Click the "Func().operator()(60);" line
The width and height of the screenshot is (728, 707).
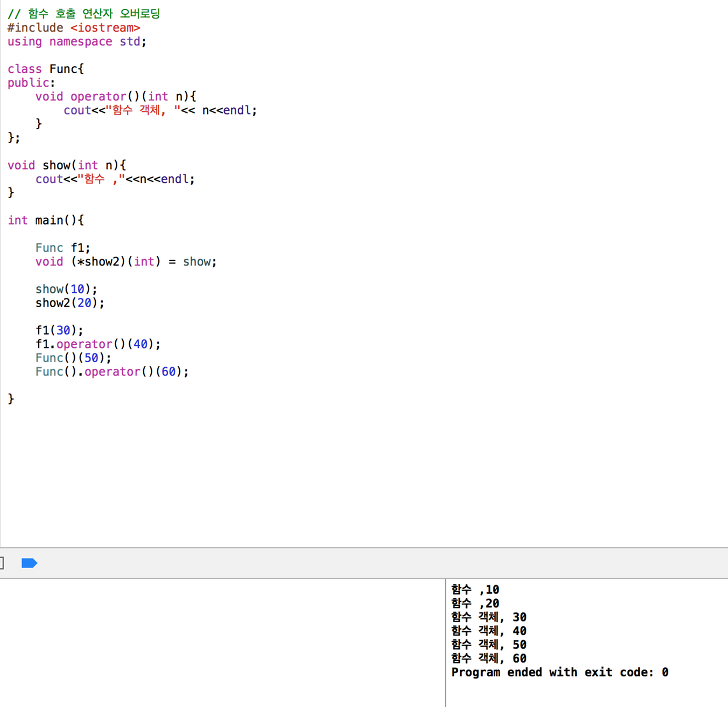(112, 372)
